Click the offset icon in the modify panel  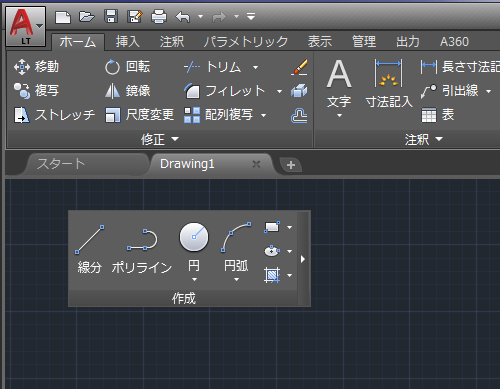point(299,116)
